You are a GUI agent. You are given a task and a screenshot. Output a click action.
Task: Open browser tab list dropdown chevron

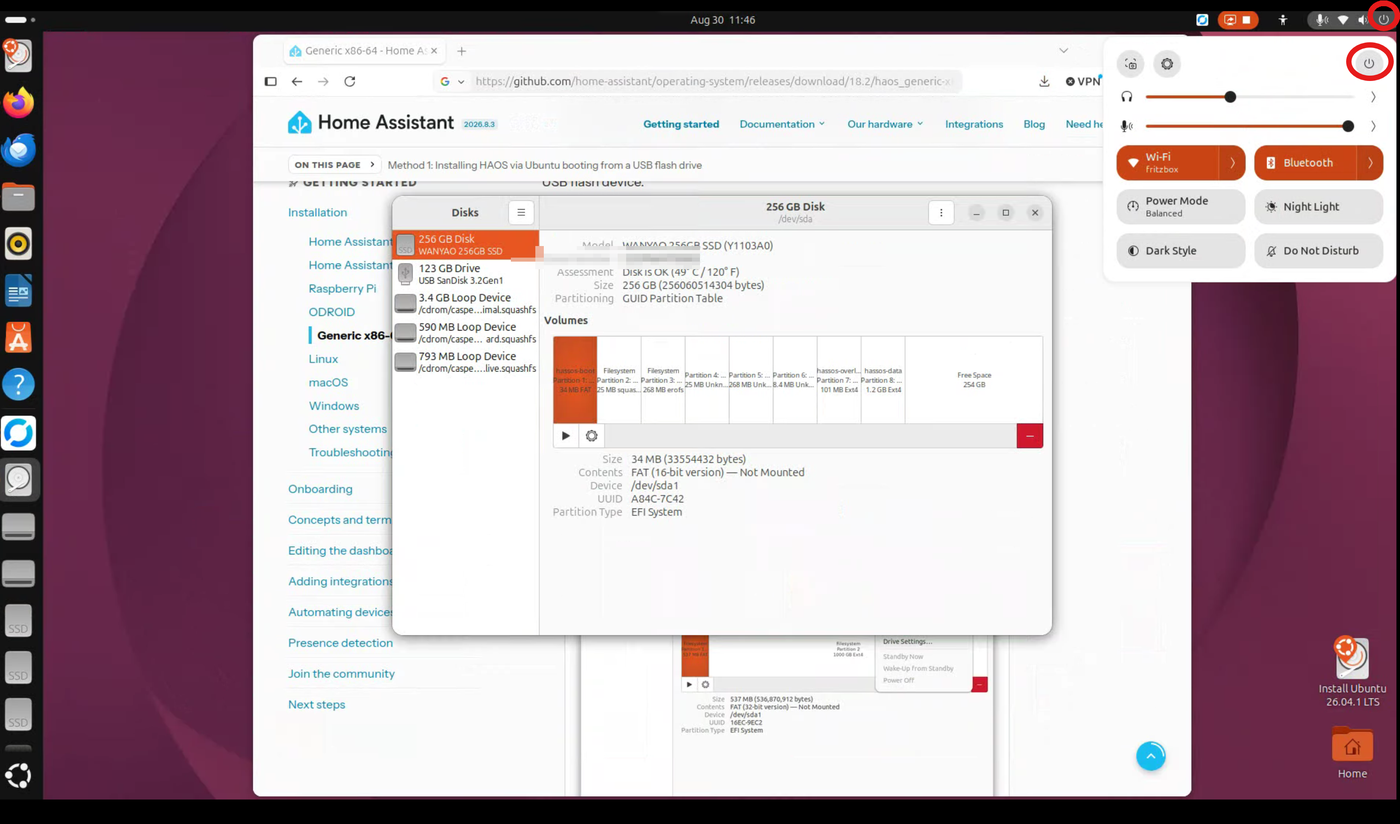click(x=1064, y=50)
